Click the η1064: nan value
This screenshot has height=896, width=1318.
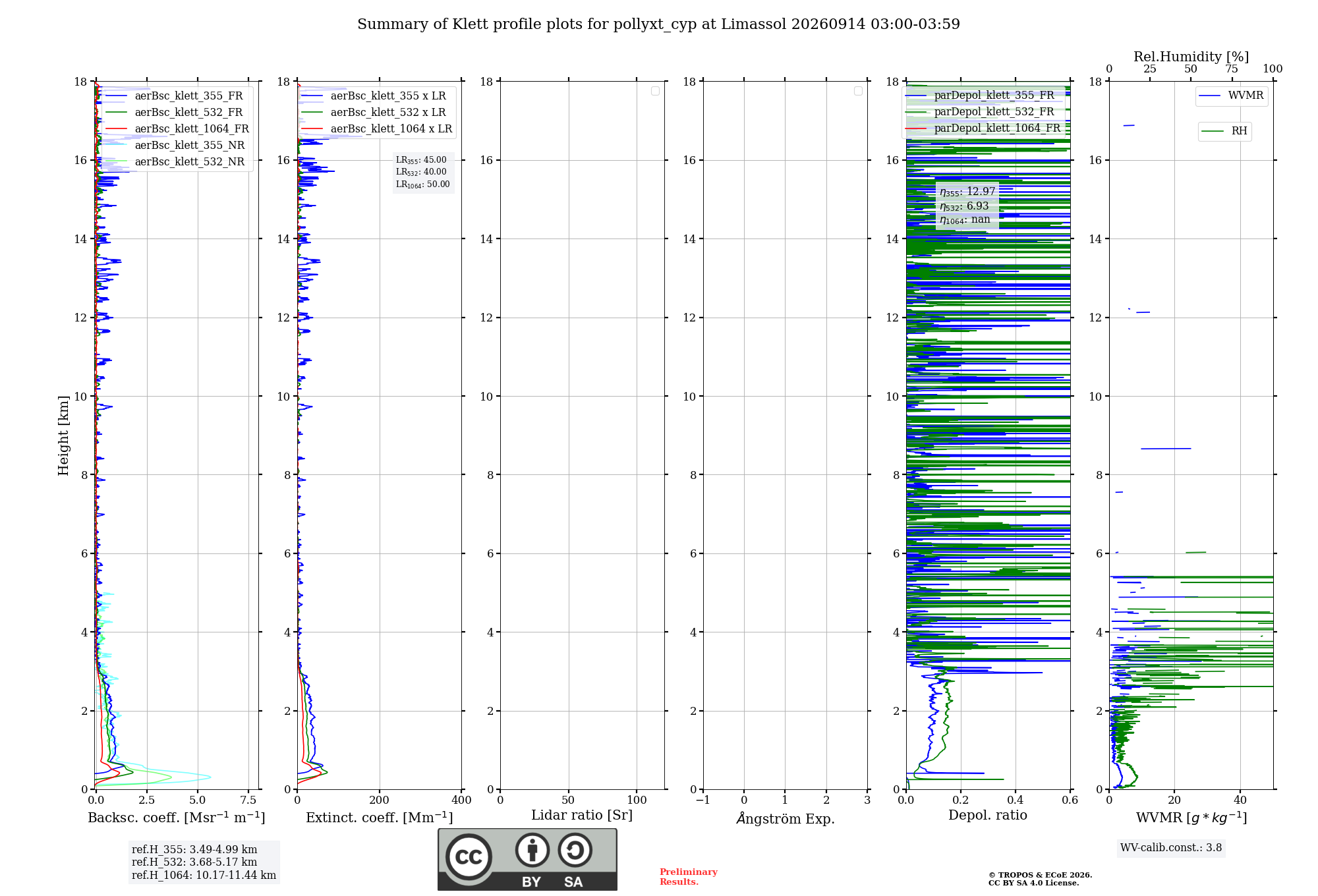(965, 219)
